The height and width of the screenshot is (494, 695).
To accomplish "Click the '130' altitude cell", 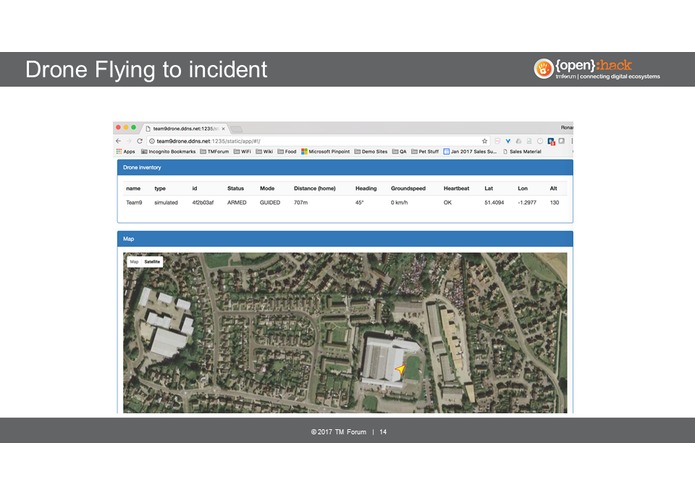I will 554,202.
